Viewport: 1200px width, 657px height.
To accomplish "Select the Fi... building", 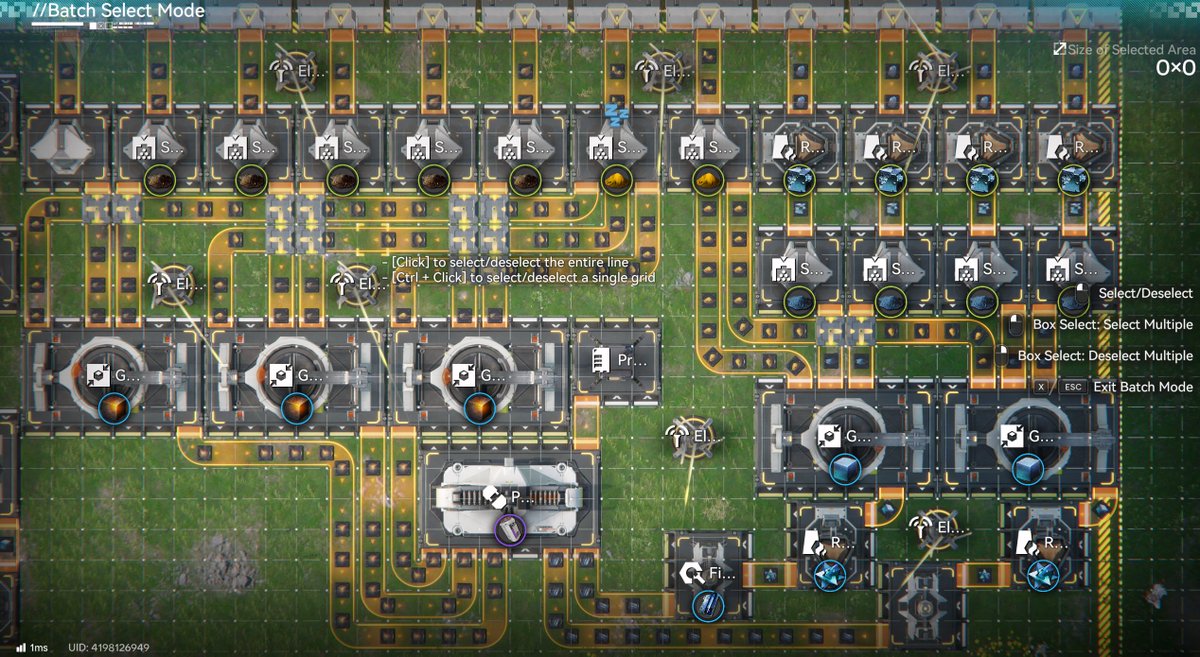I will tap(708, 574).
